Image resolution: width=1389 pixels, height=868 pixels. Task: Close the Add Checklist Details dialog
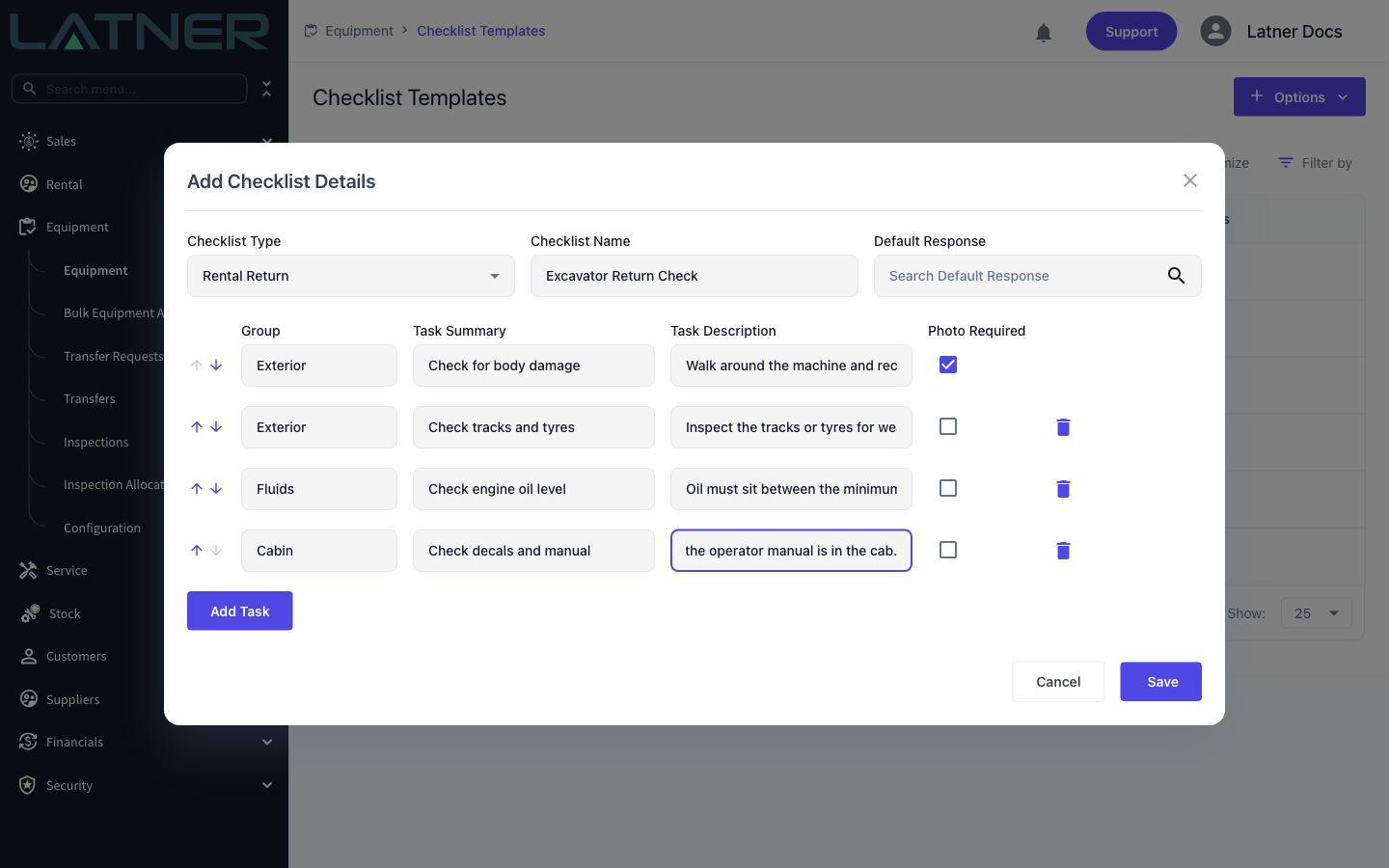click(1190, 180)
